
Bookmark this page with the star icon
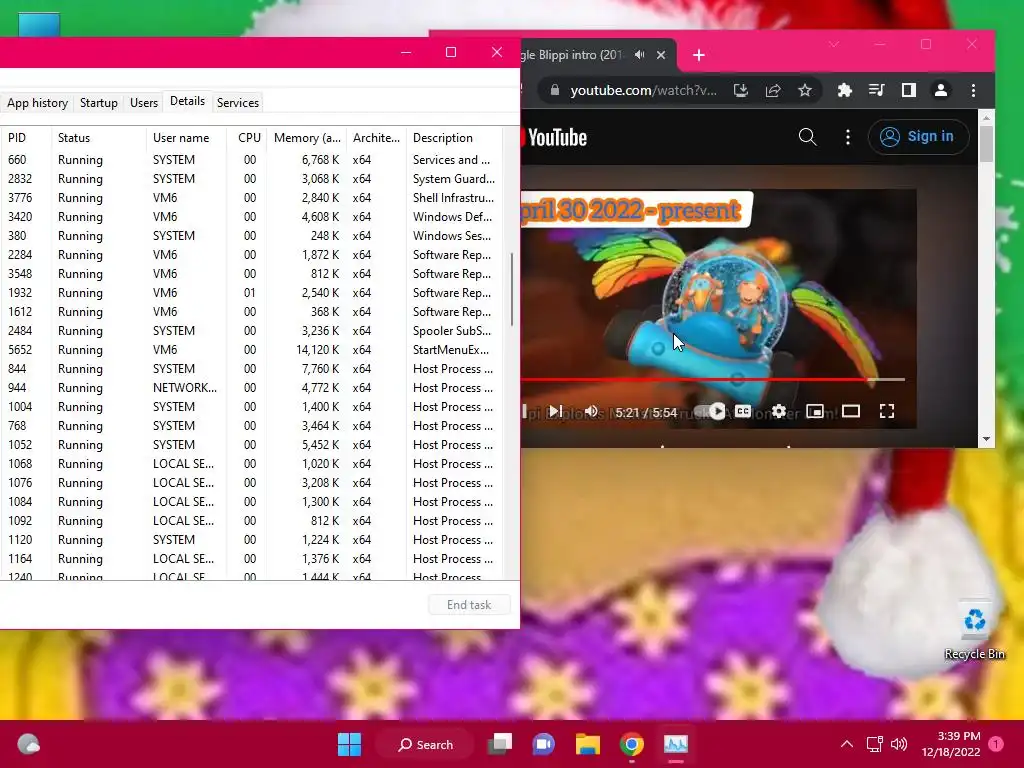805,90
